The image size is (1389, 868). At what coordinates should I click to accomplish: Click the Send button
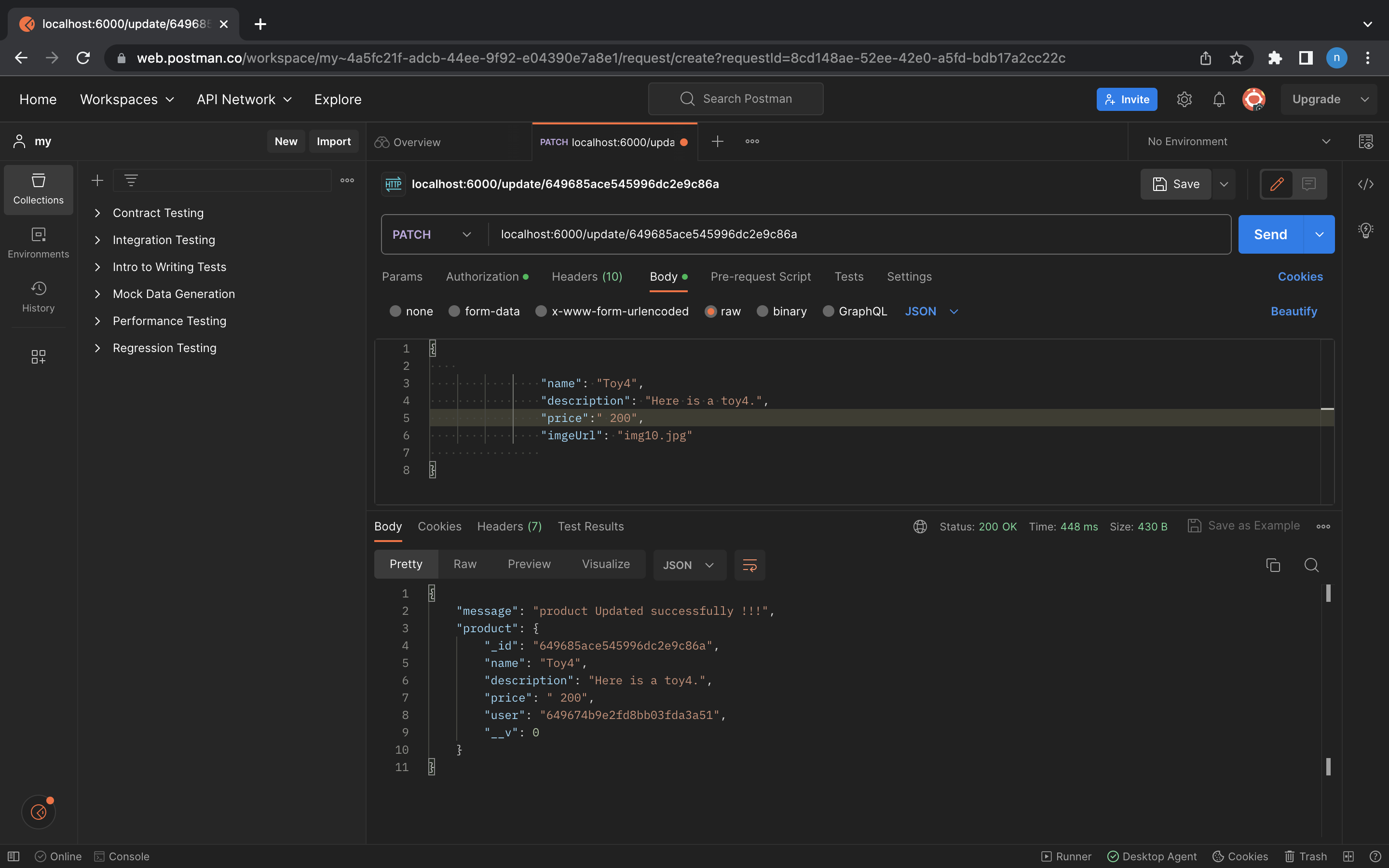click(x=1271, y=234)
